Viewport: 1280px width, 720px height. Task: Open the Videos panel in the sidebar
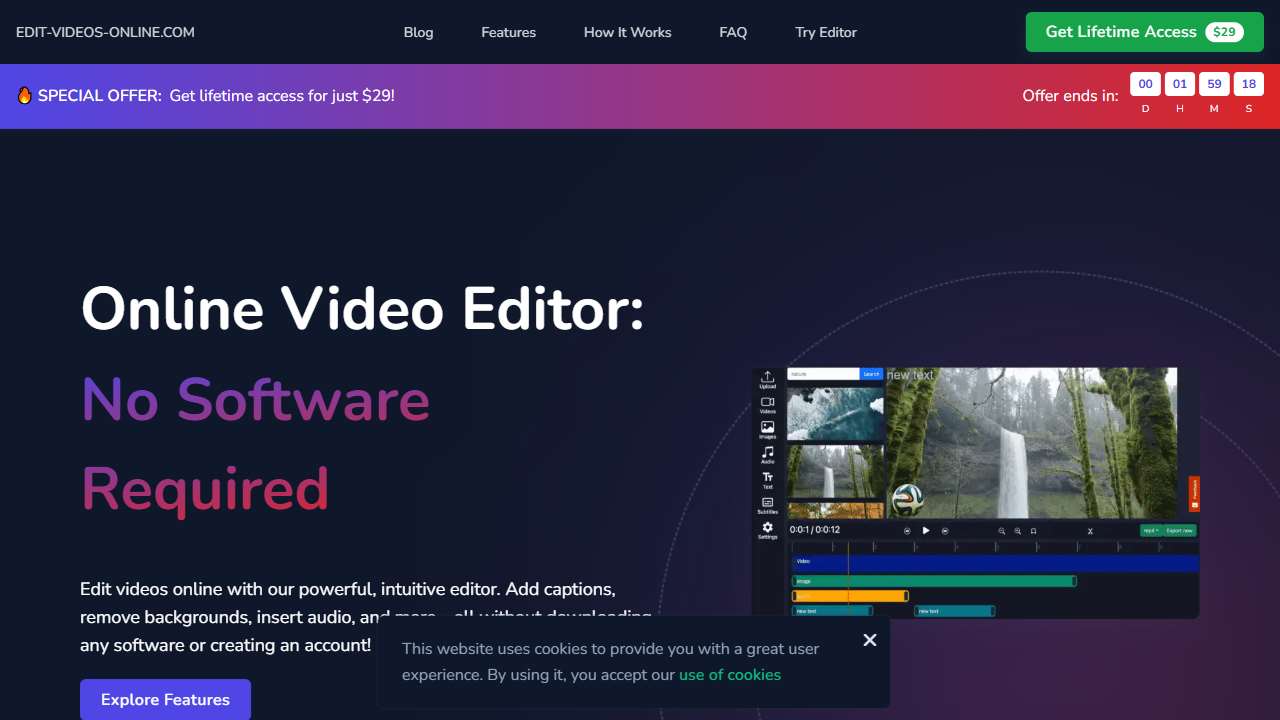click(x=767, y=404)
